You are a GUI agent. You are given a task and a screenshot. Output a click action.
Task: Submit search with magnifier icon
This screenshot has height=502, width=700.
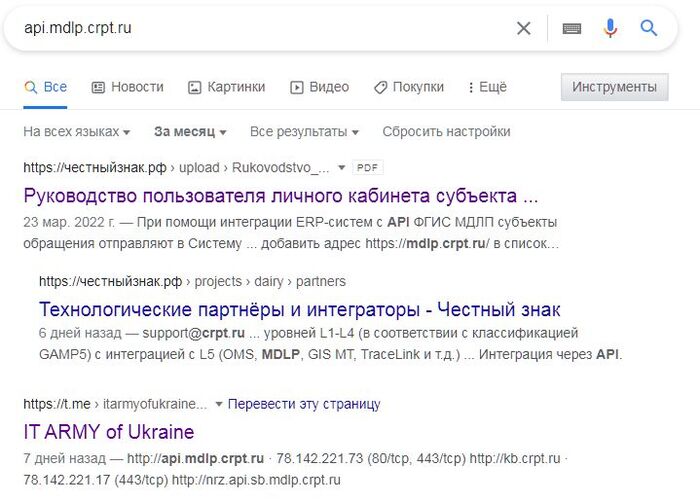pyautogui.click(x=649, y=28)
